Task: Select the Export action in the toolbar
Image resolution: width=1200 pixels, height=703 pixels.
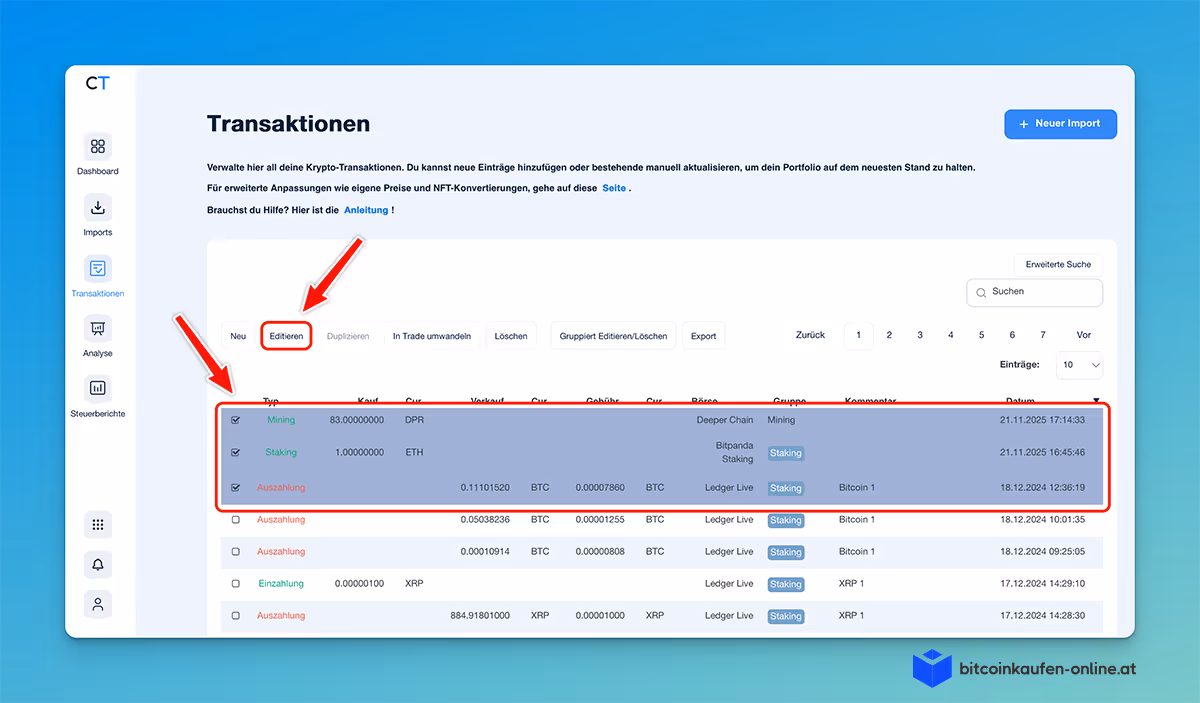Action: 703,336
